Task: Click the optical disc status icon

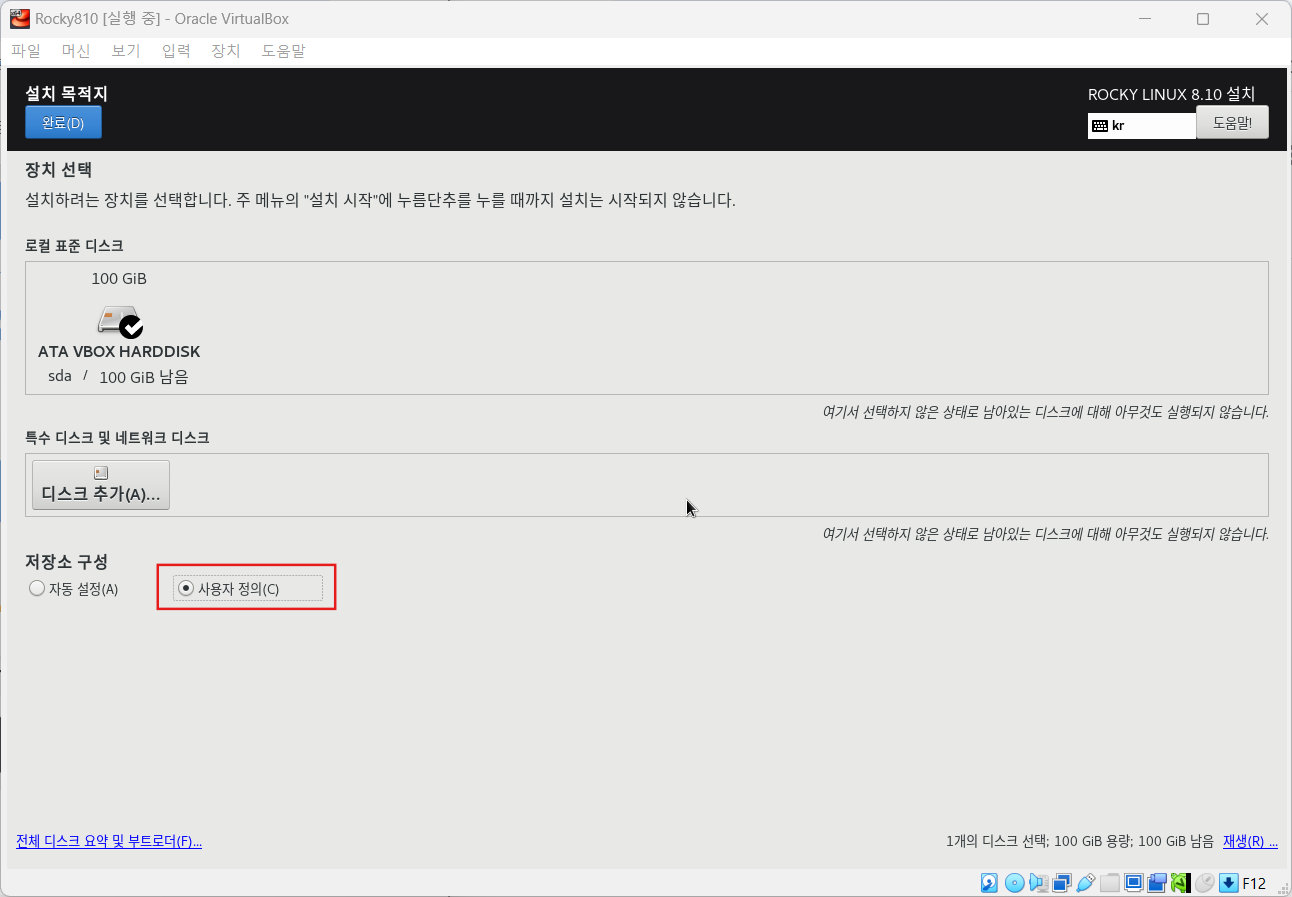Action: 1014,883
